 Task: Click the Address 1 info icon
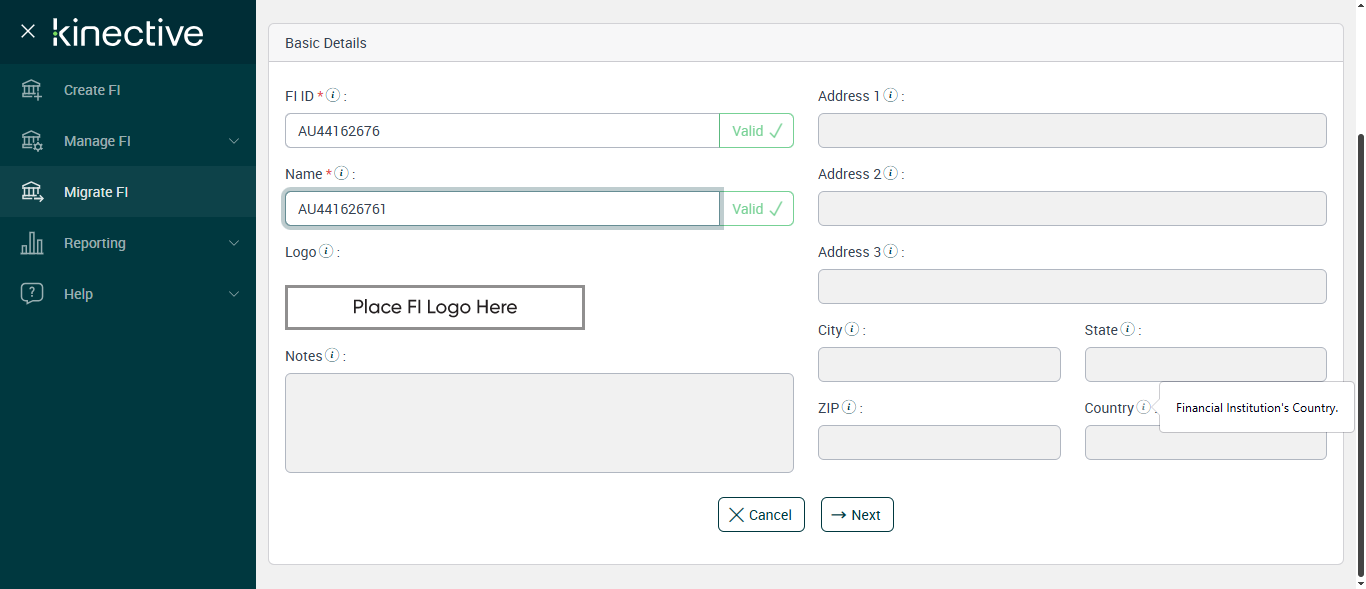click(890, 96)
